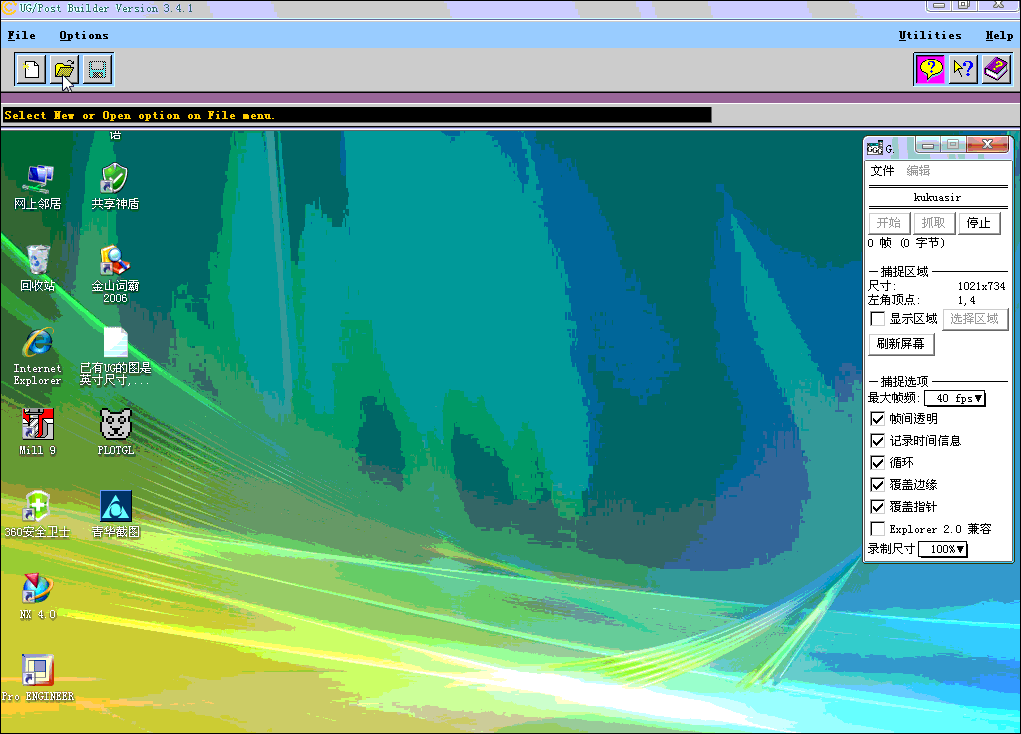Click the kukuasir name field
The width and height of the screenshot is (1021, 734).
[x=936, y=197]
